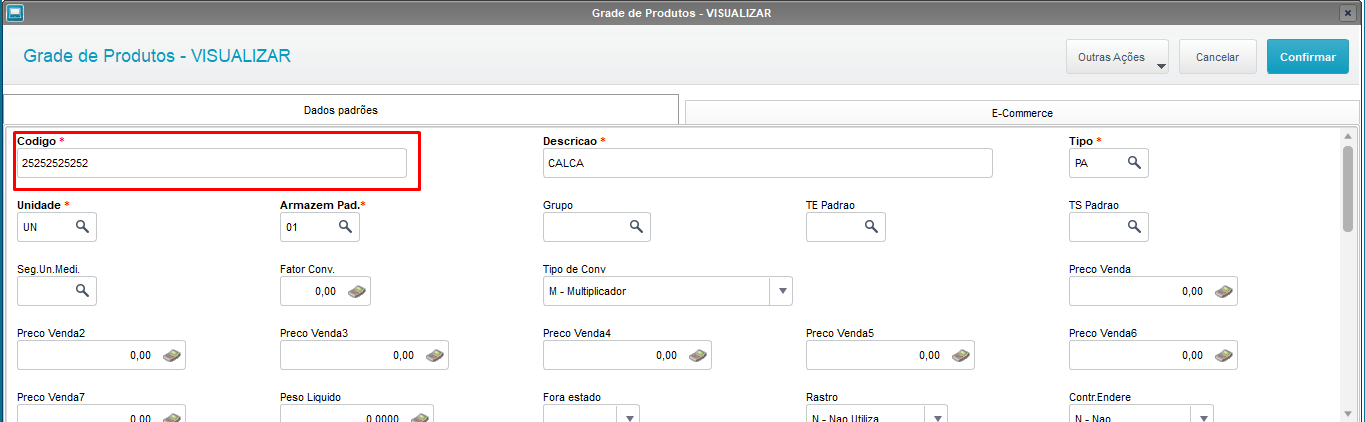Open calculator icon for Preco Venda5
Viewport: 1365px width, 422px height.
tap(962, 355)
